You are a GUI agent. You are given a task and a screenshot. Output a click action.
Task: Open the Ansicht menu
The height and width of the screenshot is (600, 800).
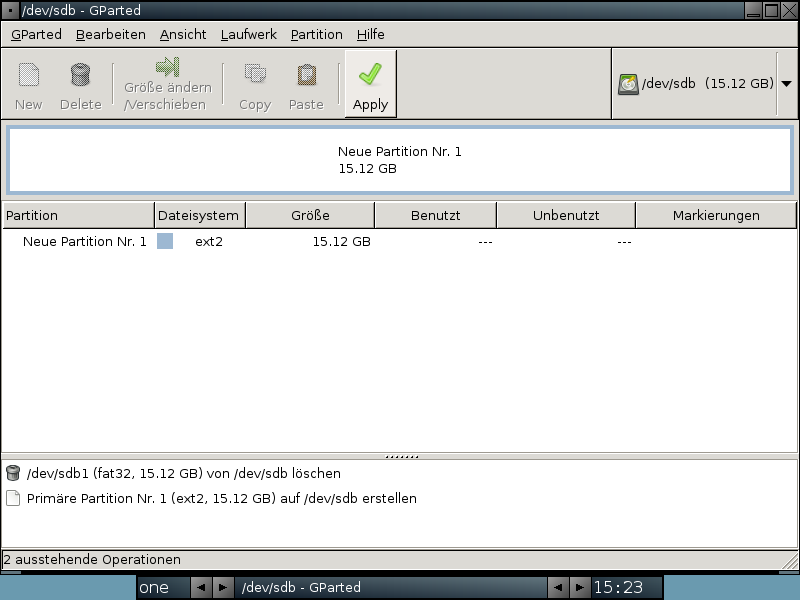183,34
